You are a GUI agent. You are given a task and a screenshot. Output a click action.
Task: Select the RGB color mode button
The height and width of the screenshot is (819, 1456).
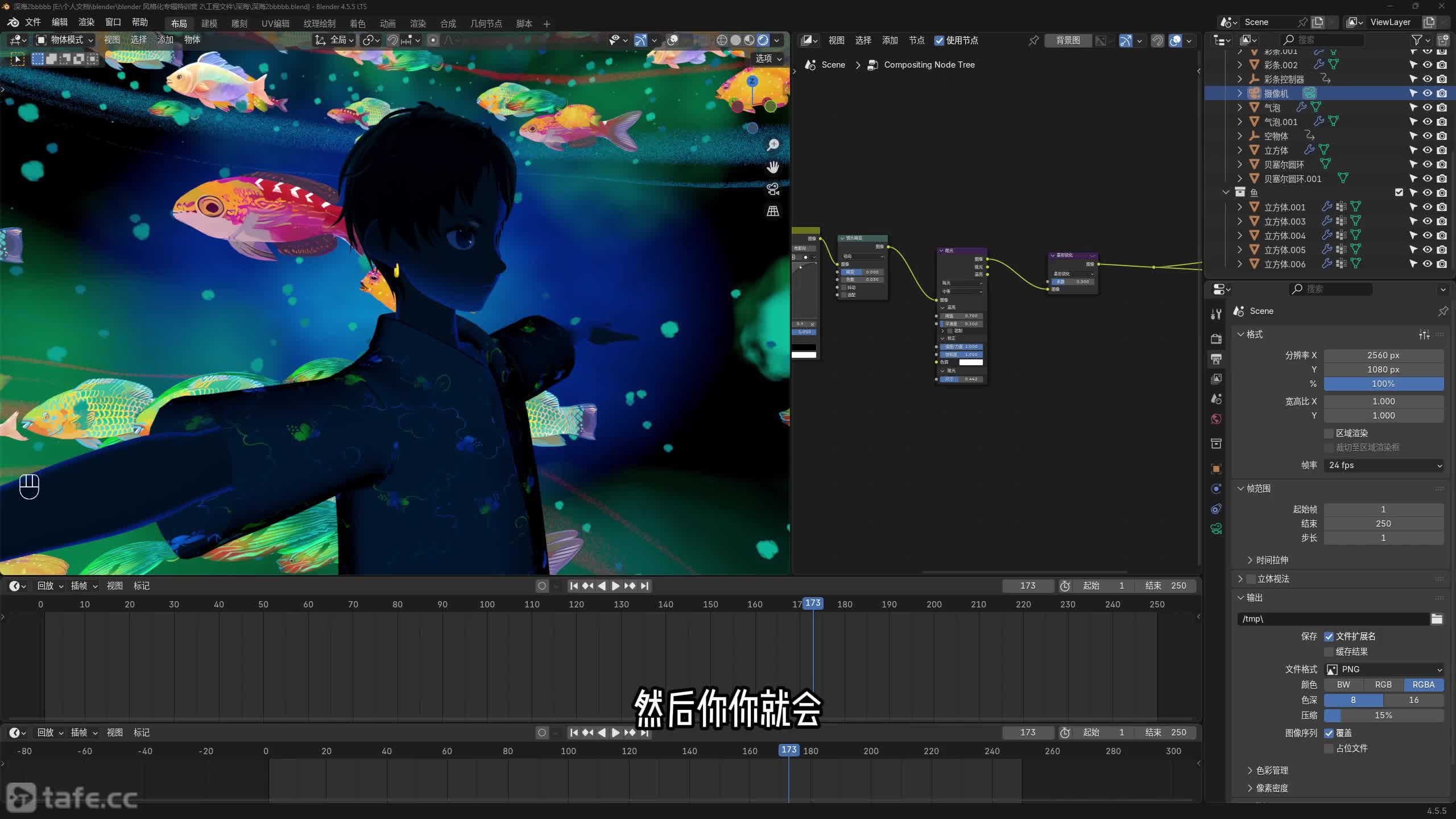1383,685
